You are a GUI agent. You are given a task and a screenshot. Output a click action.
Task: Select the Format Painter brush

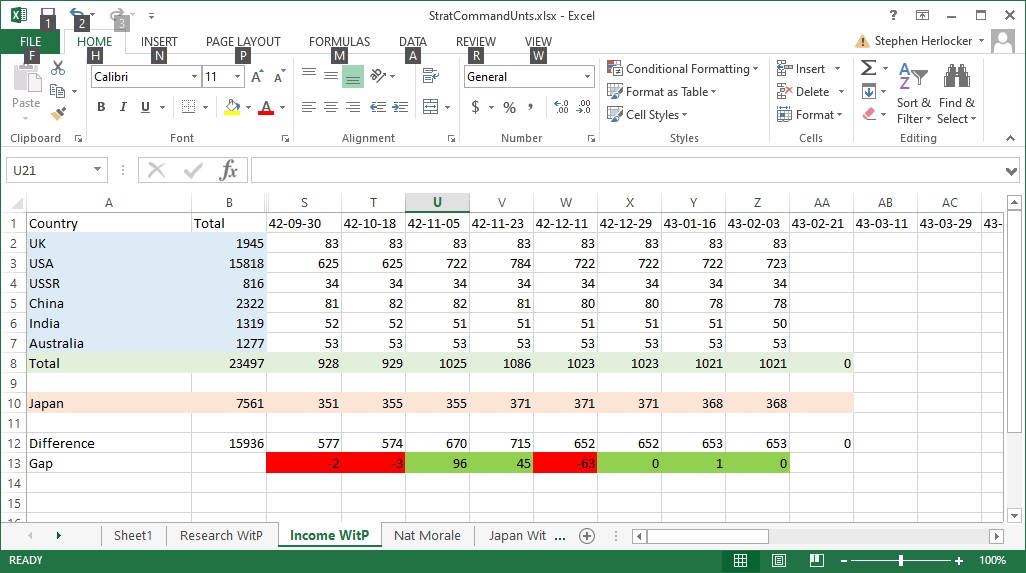click(x=58, y=114)
